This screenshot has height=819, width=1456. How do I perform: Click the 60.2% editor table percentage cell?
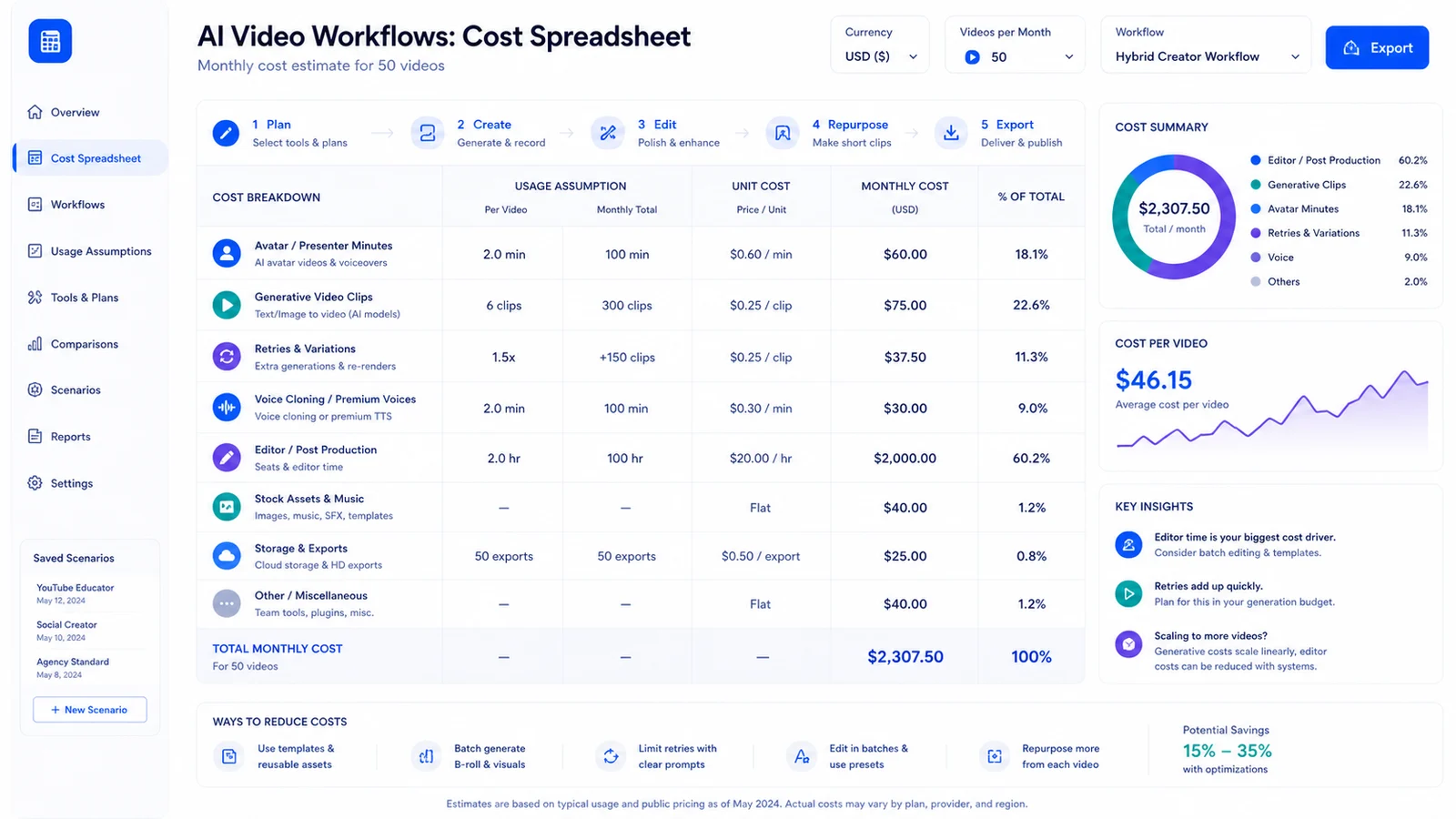[1031, 459]
